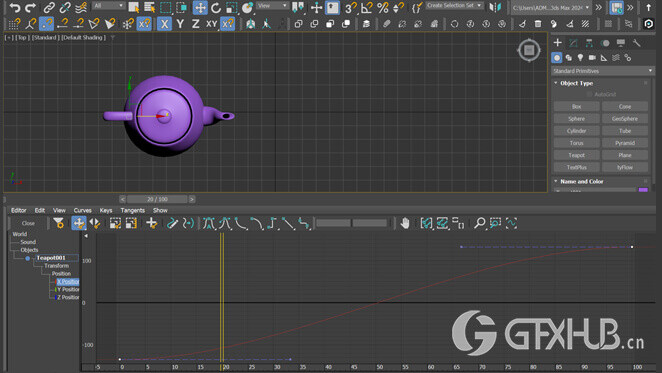Constrain to Y axis button
This screenshot has width=662, height=373.
180,24
